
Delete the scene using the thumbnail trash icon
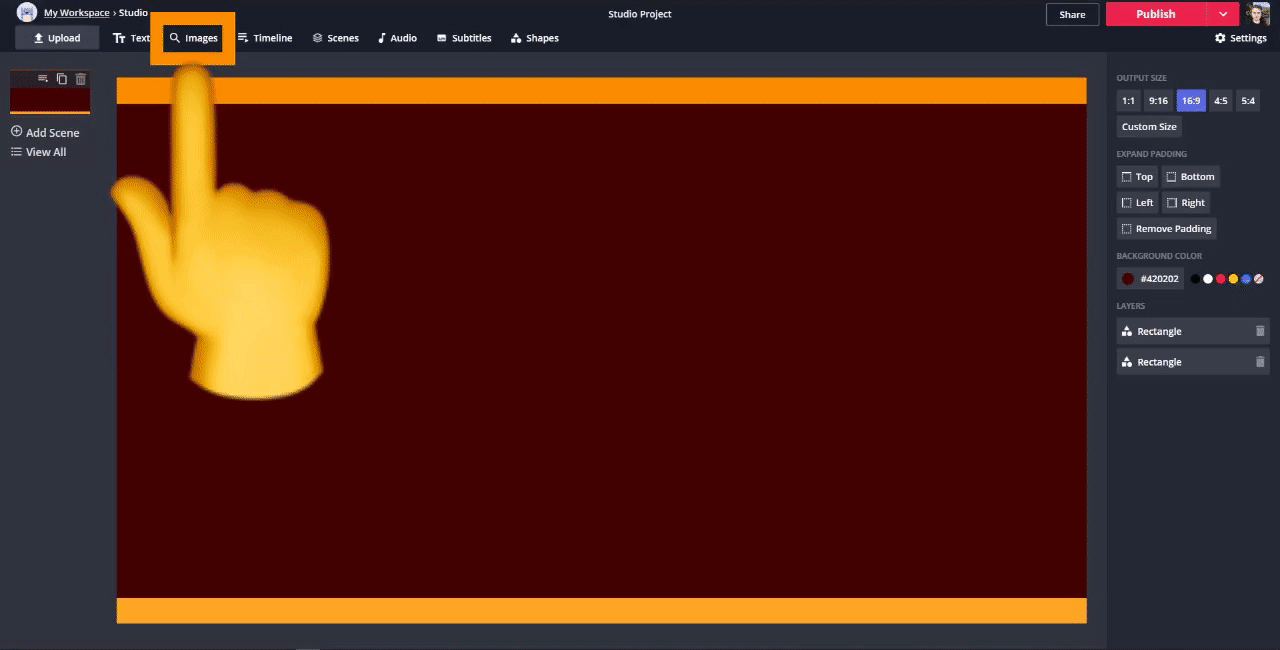[81, 79]
